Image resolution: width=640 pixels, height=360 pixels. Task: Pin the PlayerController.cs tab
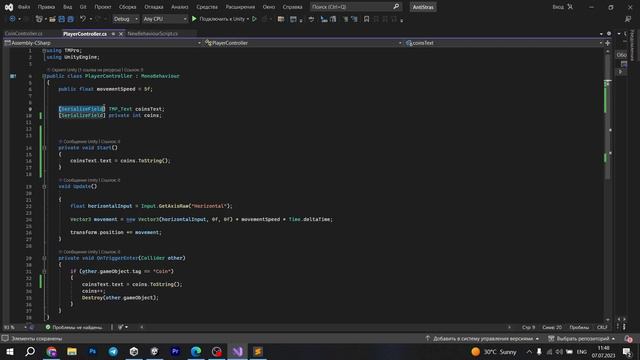click(x=113, y=34)
